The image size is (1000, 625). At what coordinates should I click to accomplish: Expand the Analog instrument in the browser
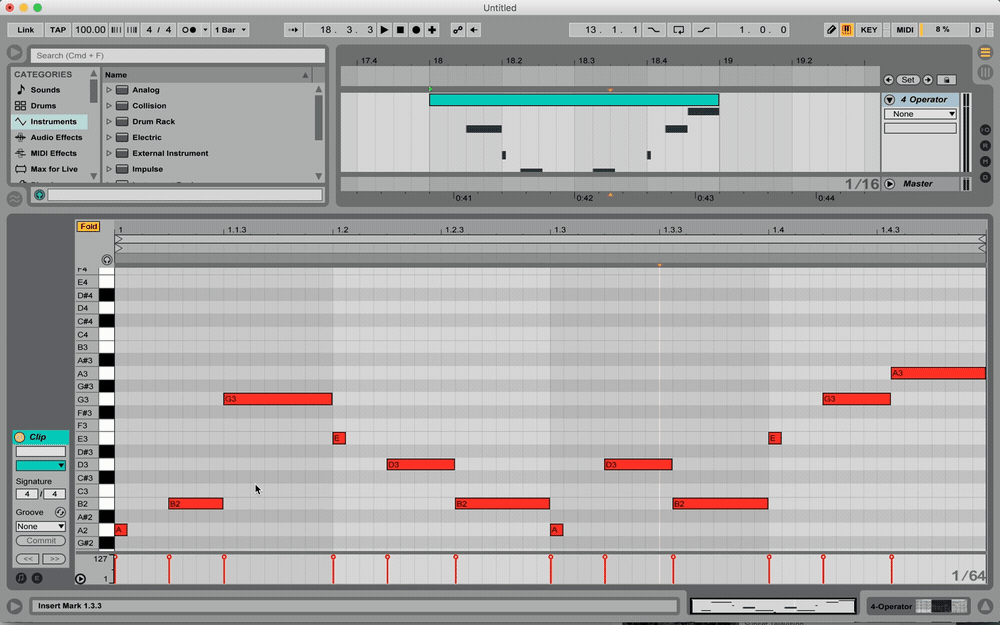tap(110, 89)
